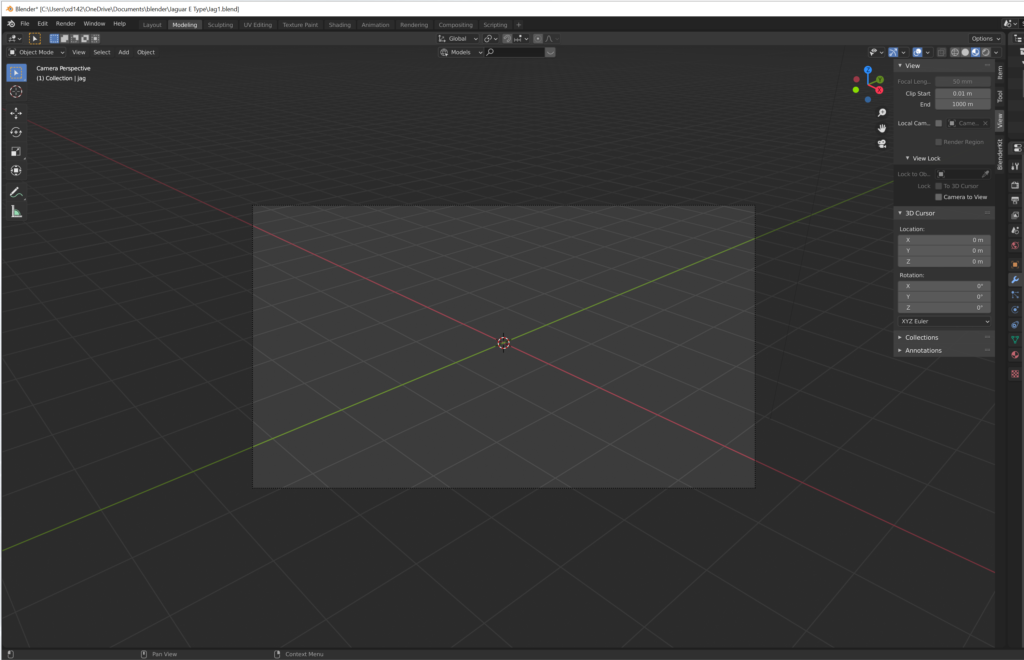Choose the Scale tool
The width and height of the screenshot is (1024, 660).
coord(16,152)
